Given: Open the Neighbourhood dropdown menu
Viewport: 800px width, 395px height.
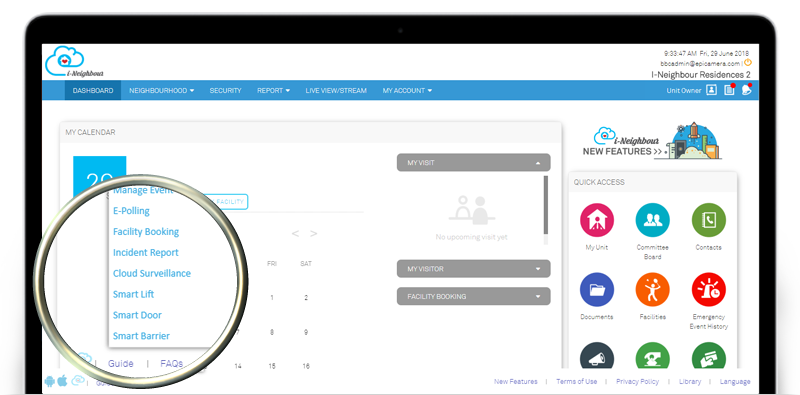Looking at the screenshot, I should point(161,90).
